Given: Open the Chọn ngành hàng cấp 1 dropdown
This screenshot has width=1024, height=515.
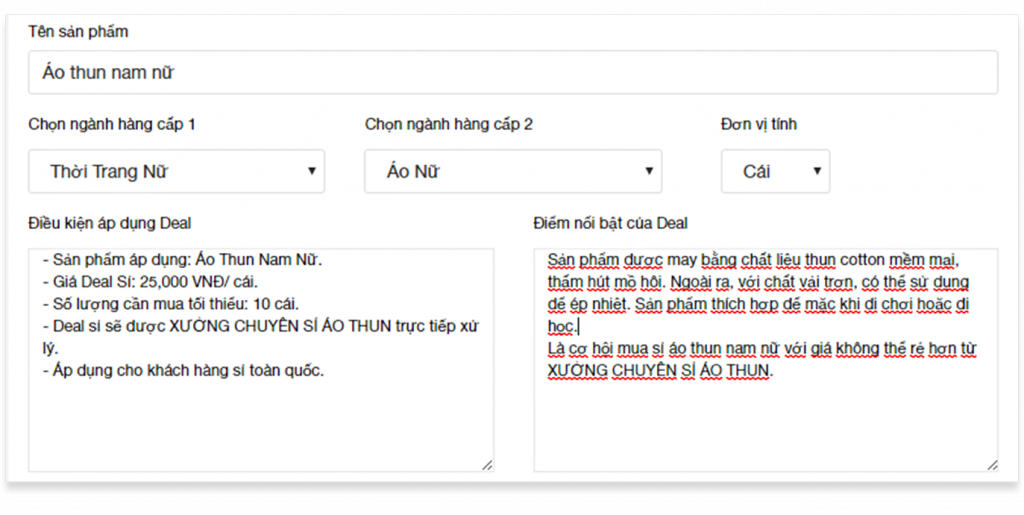Looking at the screenshot, I should pyautogui.click(x=176, y=171).
